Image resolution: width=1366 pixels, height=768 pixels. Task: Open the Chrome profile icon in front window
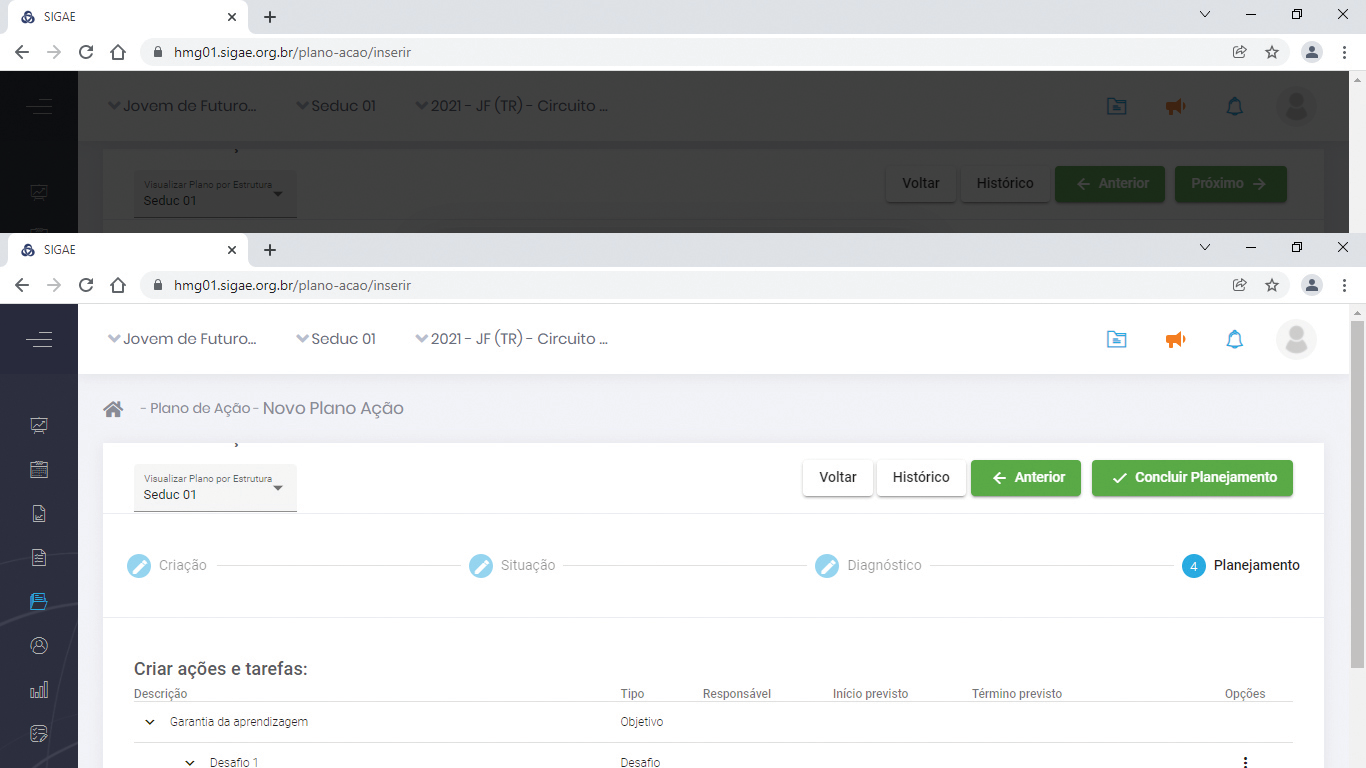point(1311,285)
